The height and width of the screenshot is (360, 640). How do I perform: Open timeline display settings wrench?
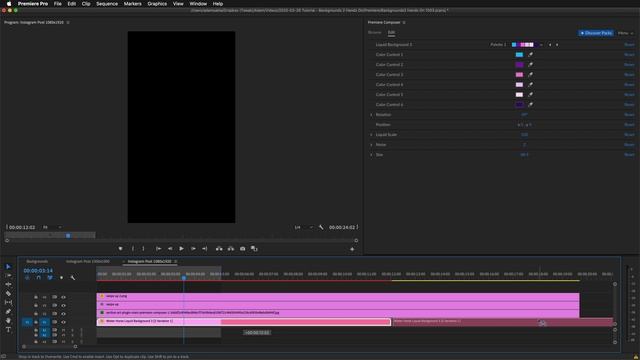[73, 278]
